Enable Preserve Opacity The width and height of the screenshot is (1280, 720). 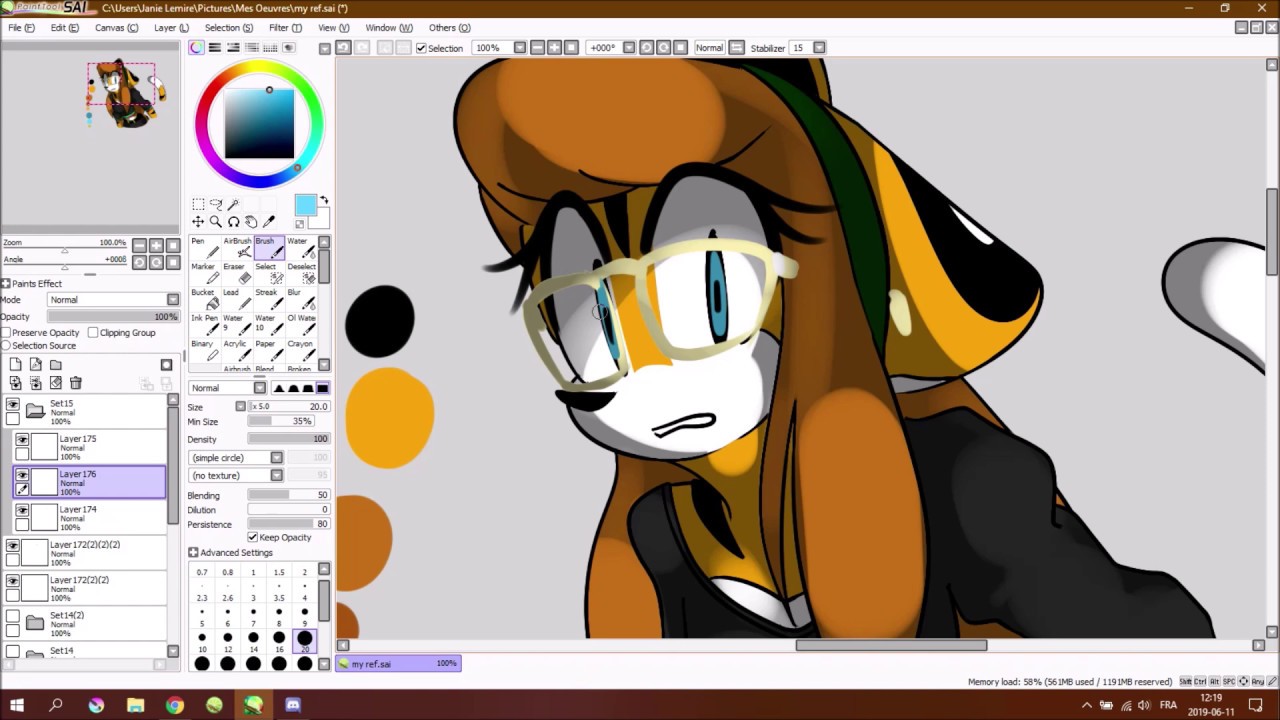[x=6, y=333]
